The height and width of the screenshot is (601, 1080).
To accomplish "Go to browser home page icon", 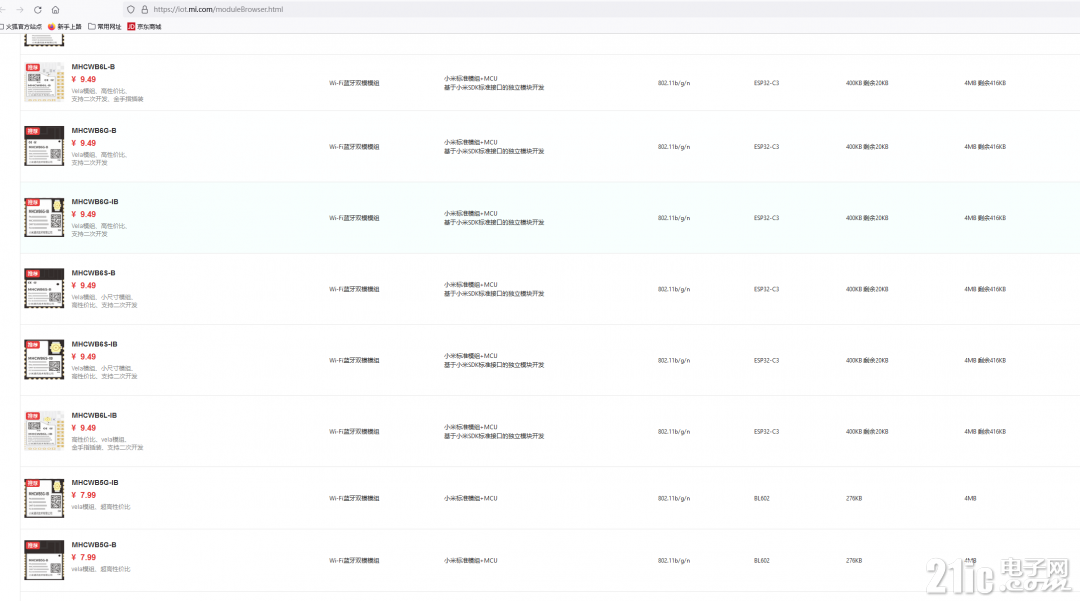I will (56, 10).
